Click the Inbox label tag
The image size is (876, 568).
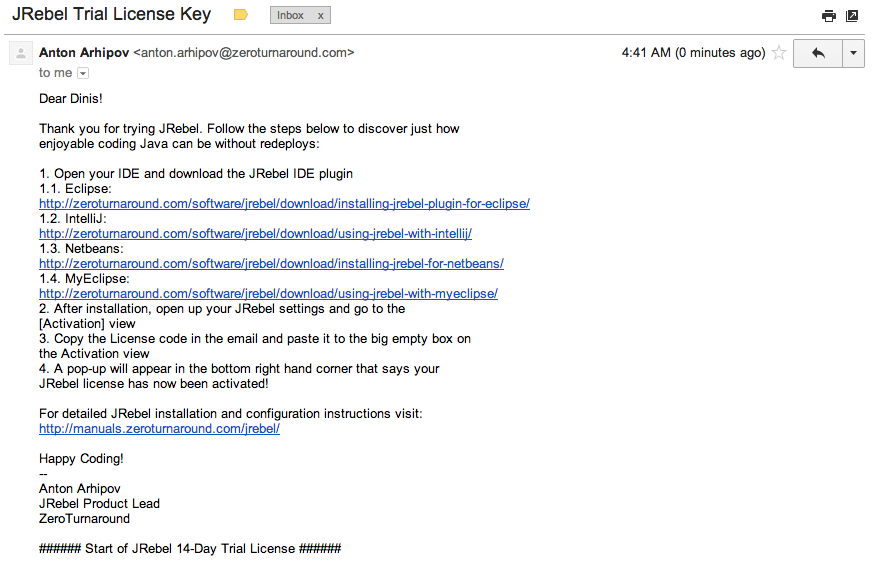[291, 16]
